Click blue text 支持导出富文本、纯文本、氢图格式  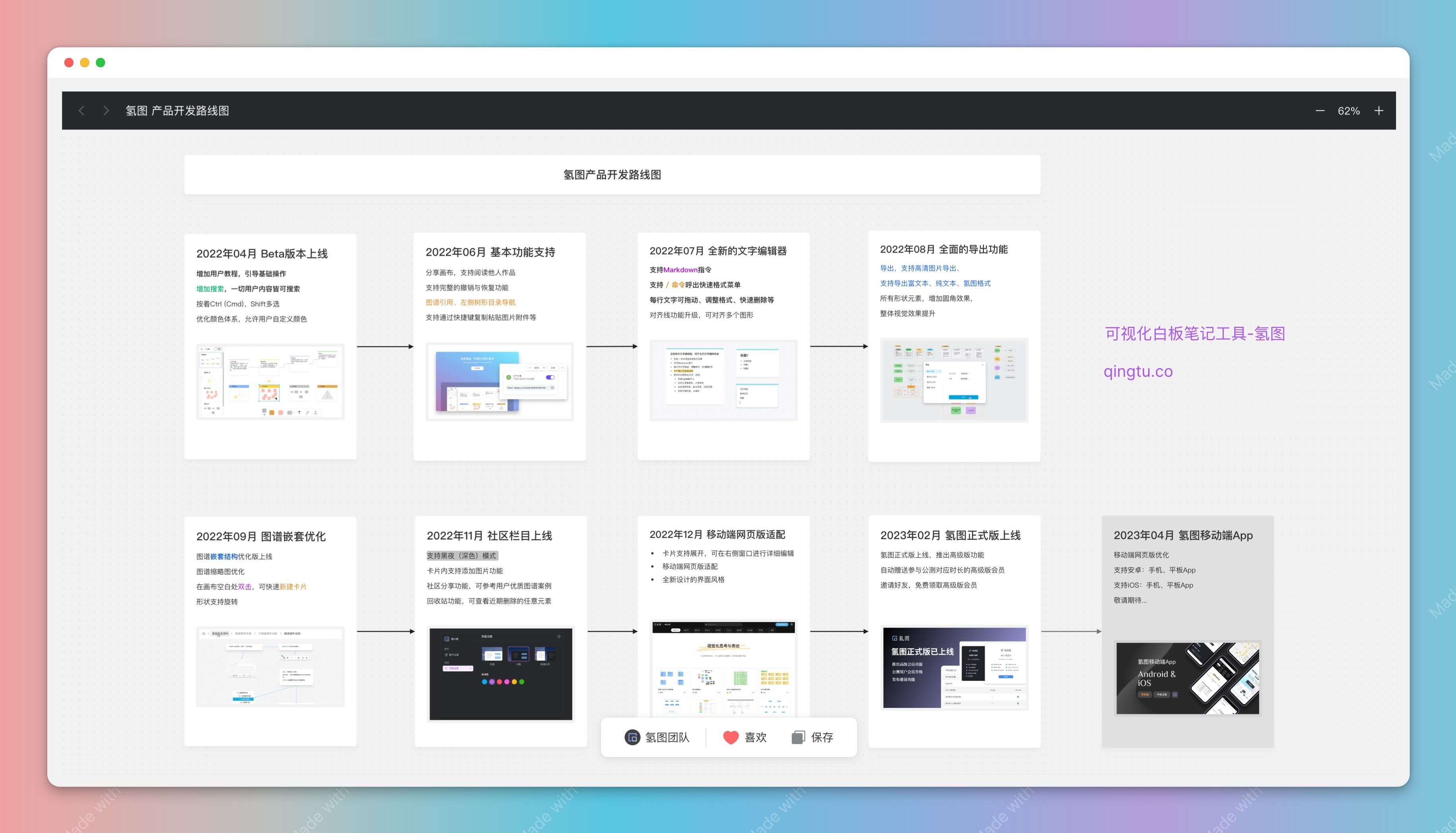coord(935,283)
